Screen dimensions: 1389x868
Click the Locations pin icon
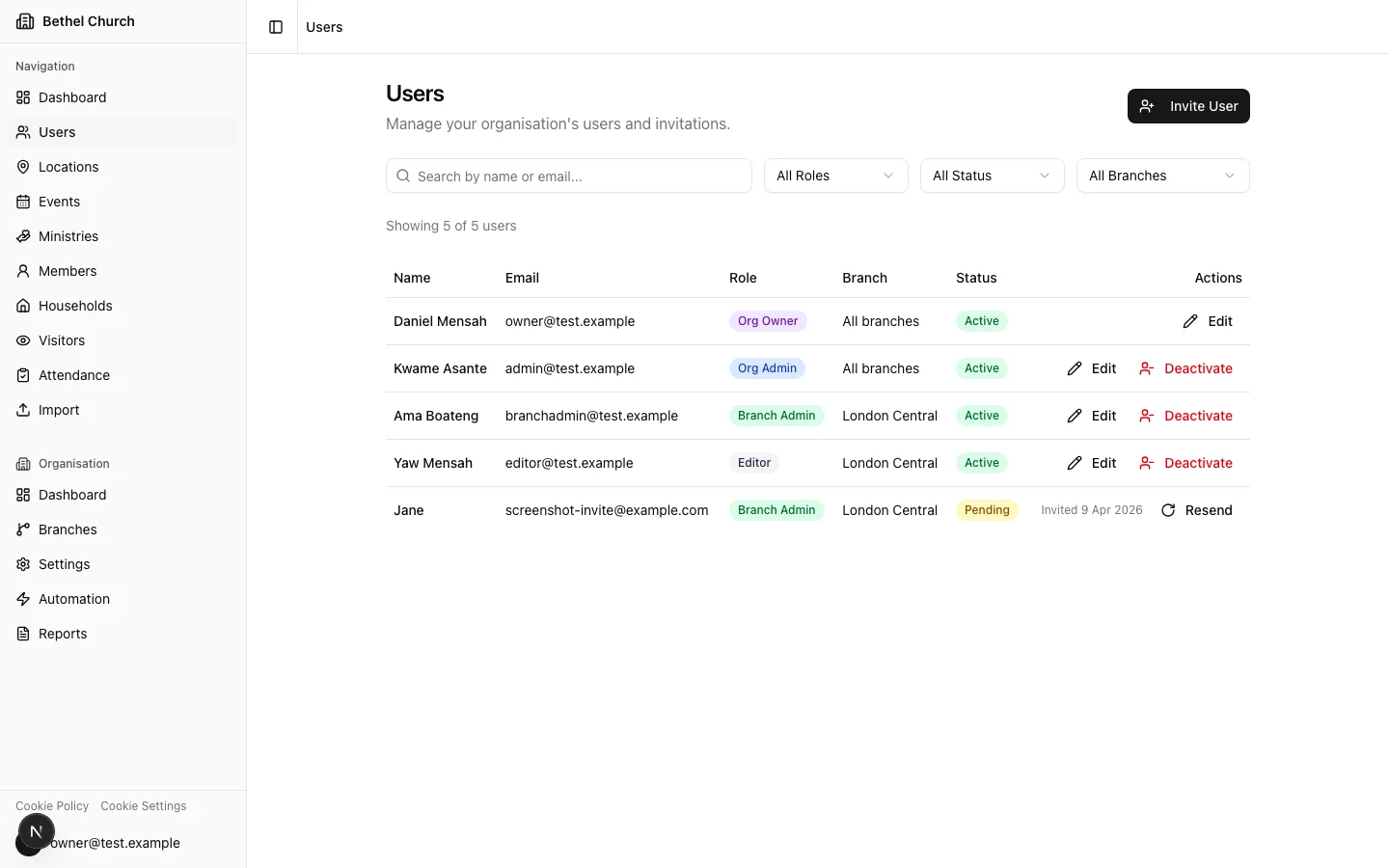[23, 167]
